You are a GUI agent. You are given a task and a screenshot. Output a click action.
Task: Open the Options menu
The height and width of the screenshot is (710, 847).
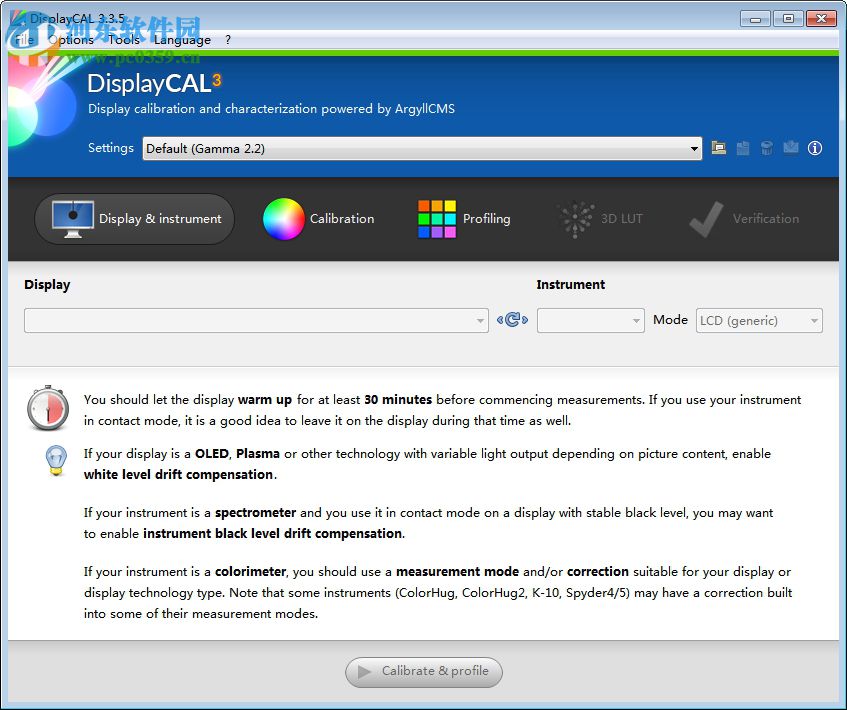[x=71, y=39]
